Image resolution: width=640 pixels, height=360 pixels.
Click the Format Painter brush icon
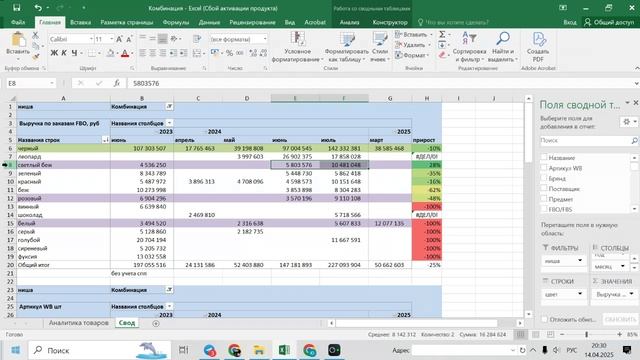pyautogui.click(x=36, y=56)
